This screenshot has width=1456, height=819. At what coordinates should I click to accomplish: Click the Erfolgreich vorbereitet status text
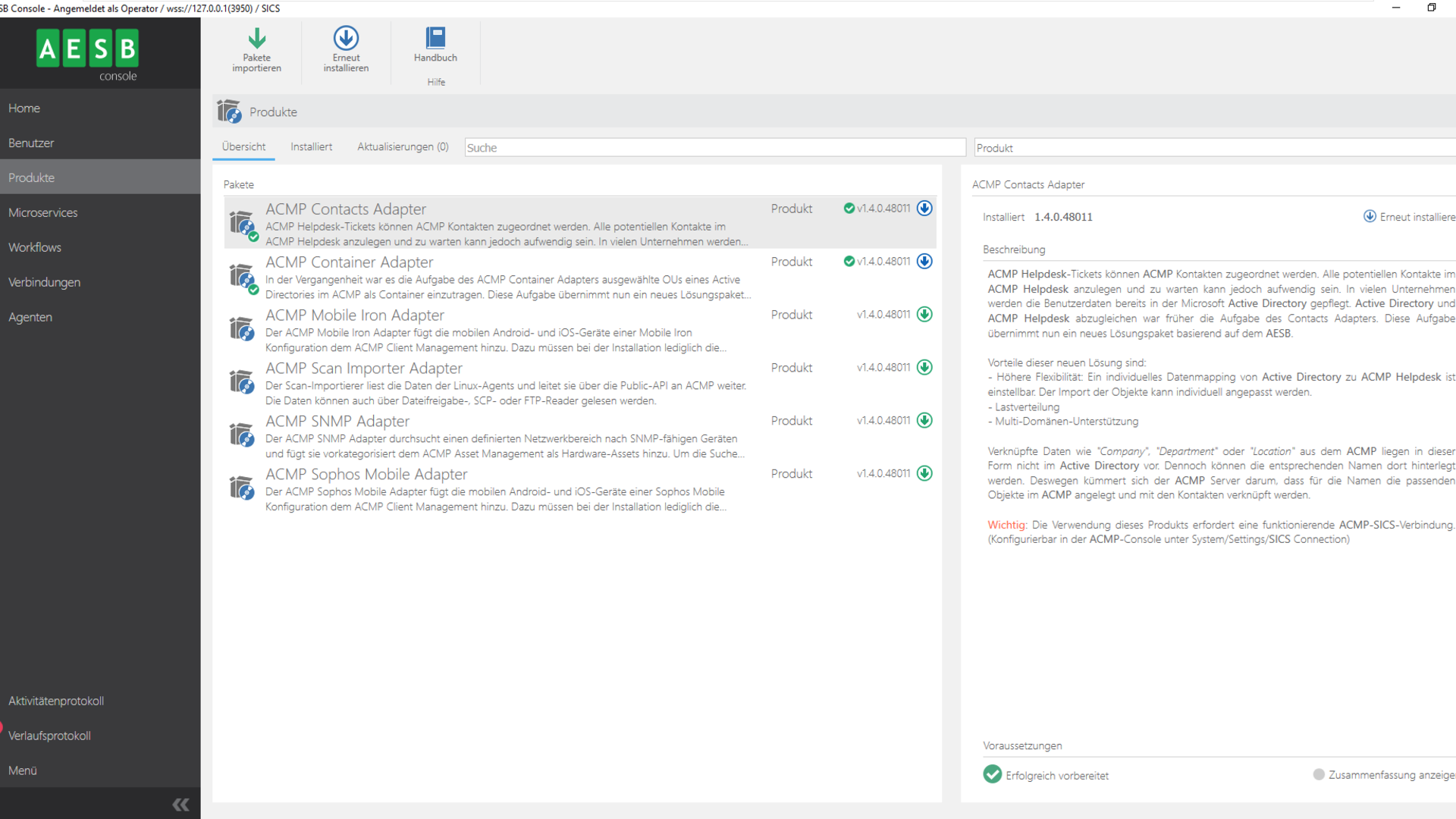(x=1057, y=776)
